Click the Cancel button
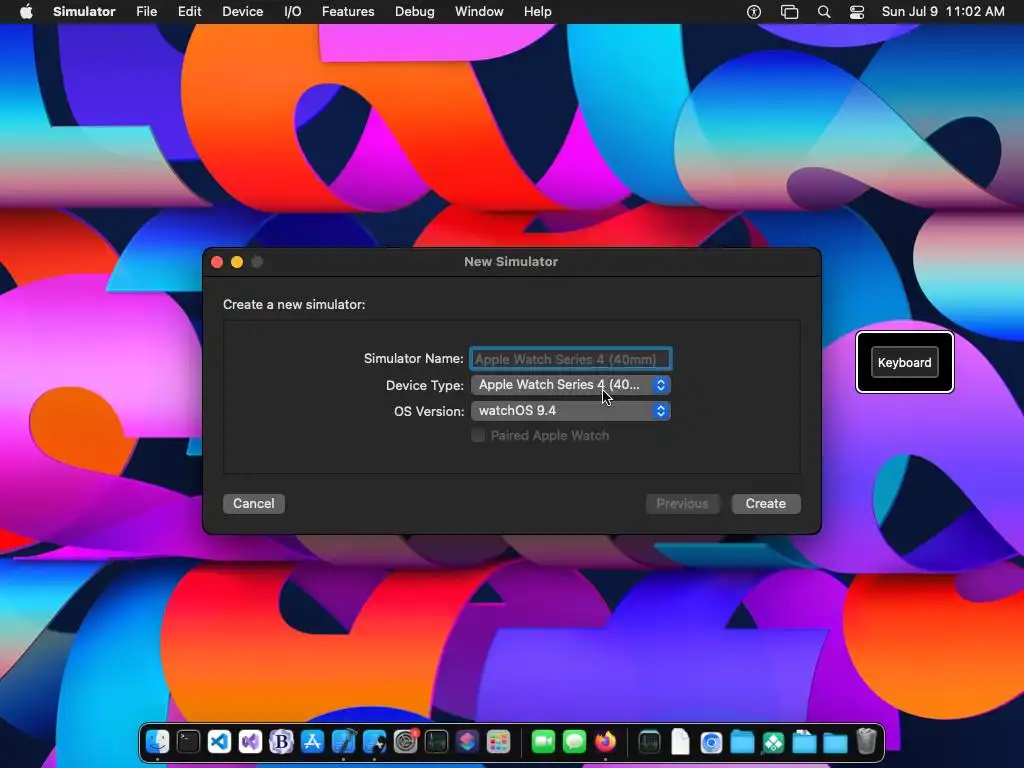The width and height of the screenshot is (1024, 768). 254,504
